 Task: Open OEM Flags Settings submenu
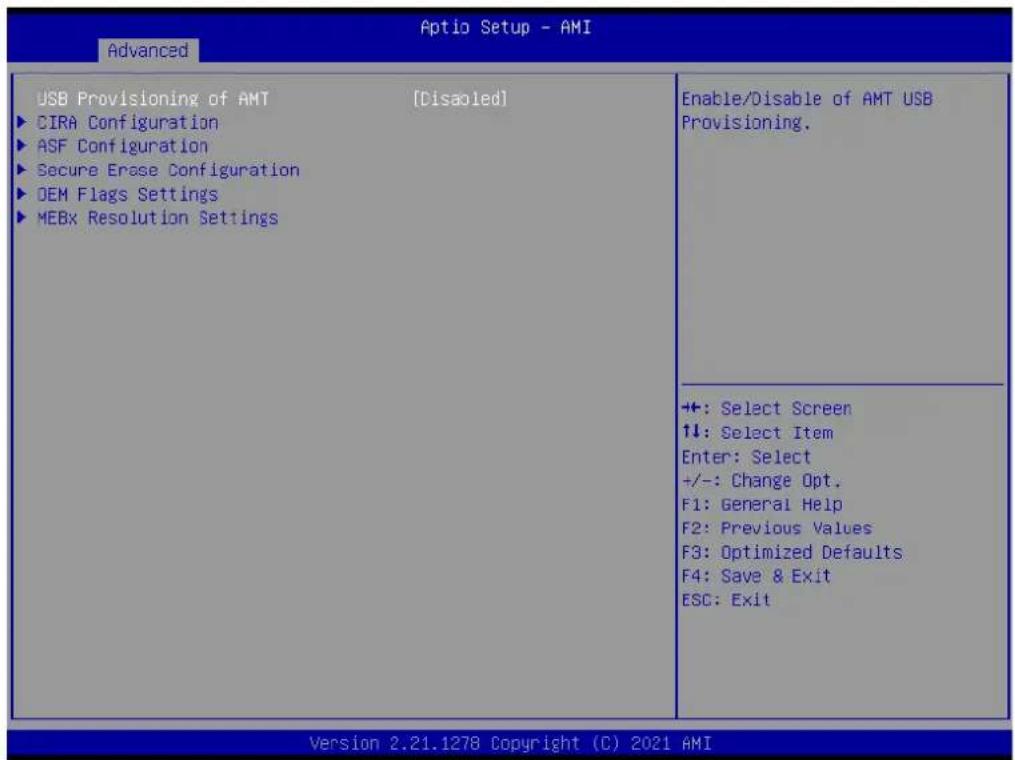(x=128, y=194)
